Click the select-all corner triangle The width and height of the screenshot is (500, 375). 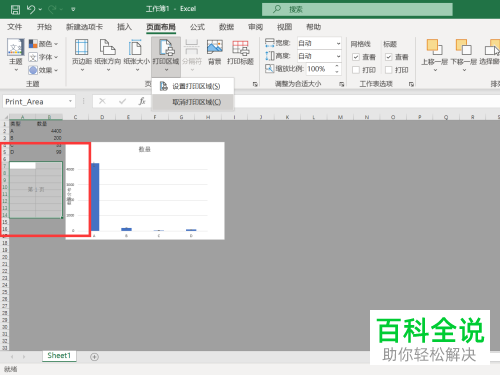click(x=5, y=117)
